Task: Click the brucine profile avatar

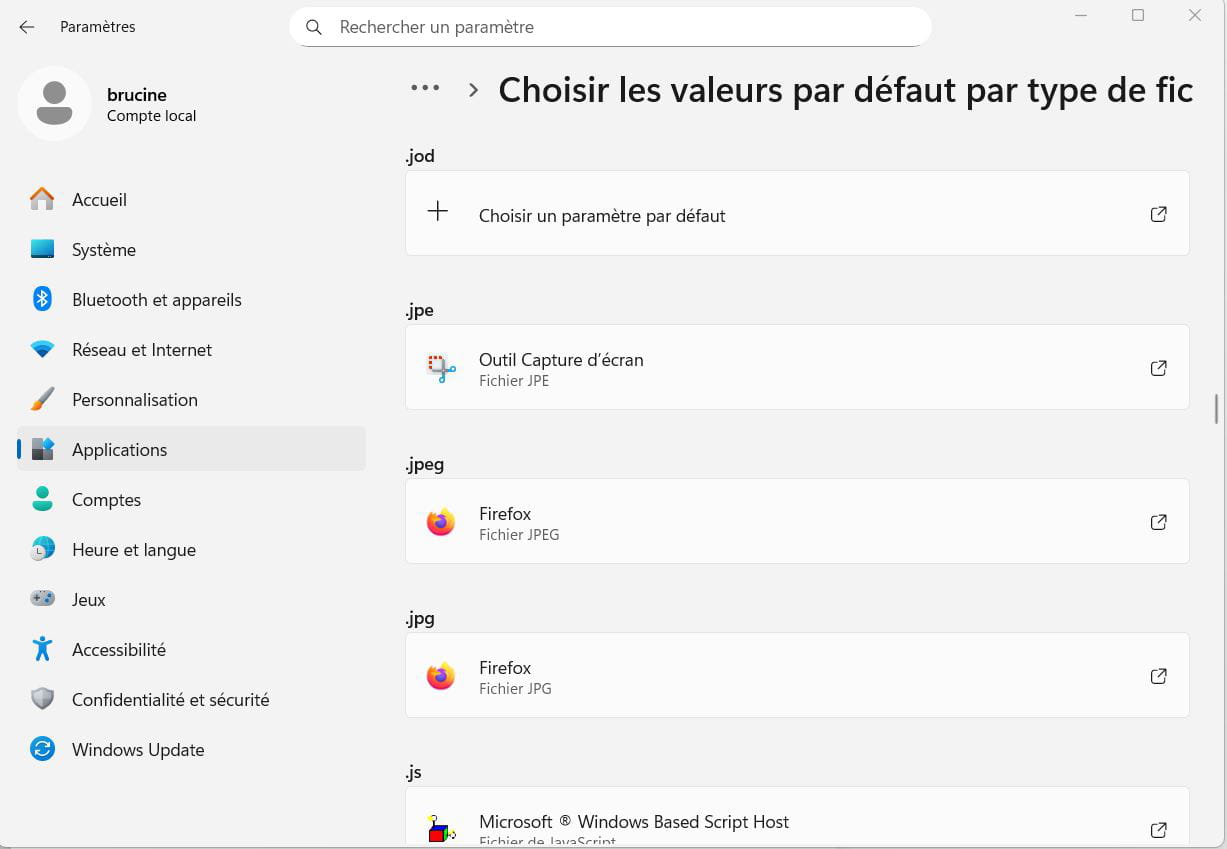Action: [x=54, y=104]
